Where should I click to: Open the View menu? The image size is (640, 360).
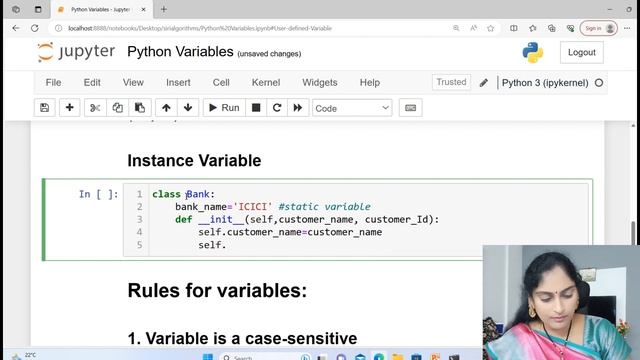click(133, 82)
